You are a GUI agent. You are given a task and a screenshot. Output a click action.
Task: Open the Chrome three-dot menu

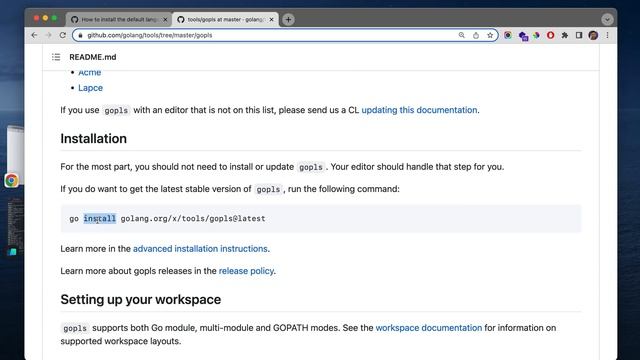[x=607, y=36]
